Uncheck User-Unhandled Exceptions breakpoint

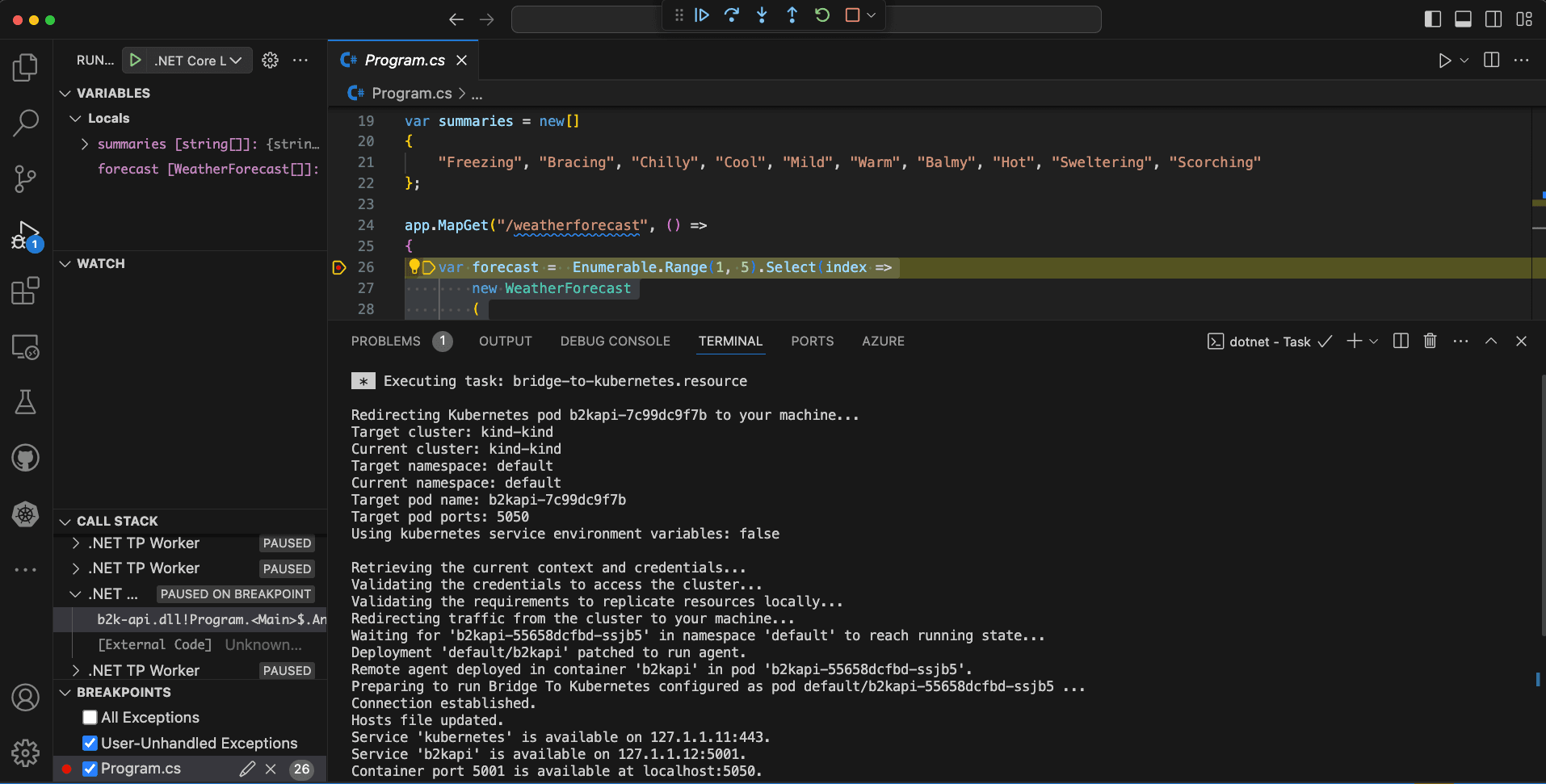[90, 743]
